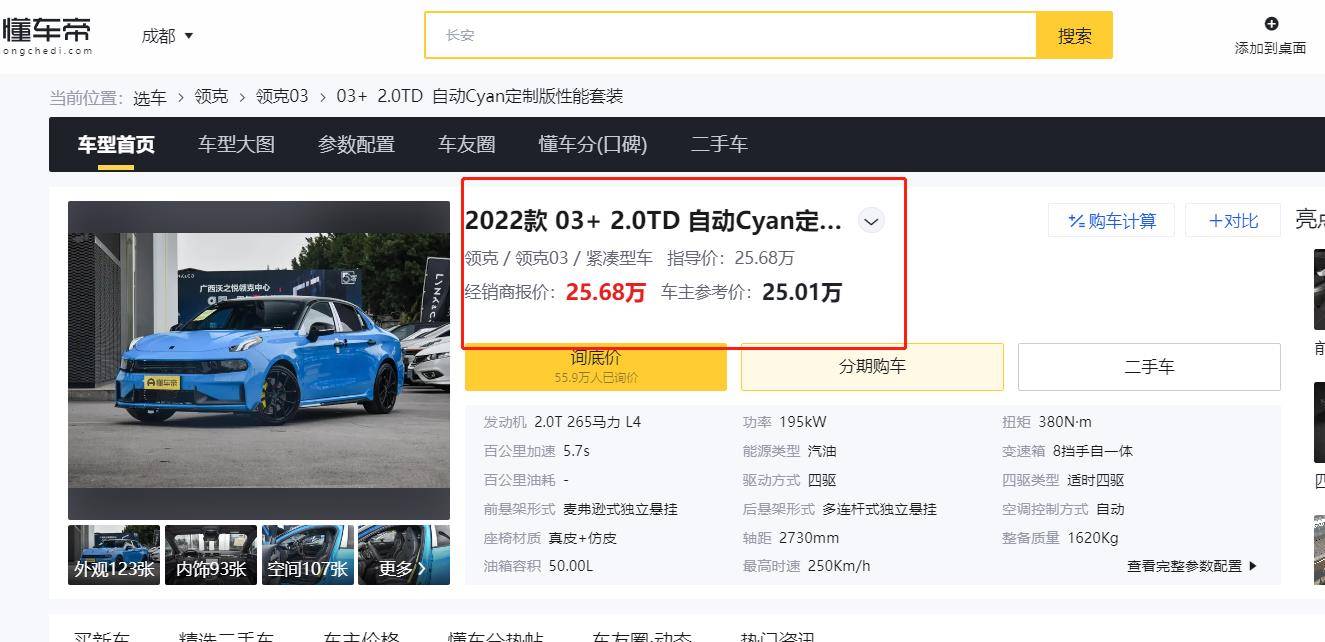Expand the car model version dropdown
Viewport: 1325px width, 642px height.
(x=872, y=221)
